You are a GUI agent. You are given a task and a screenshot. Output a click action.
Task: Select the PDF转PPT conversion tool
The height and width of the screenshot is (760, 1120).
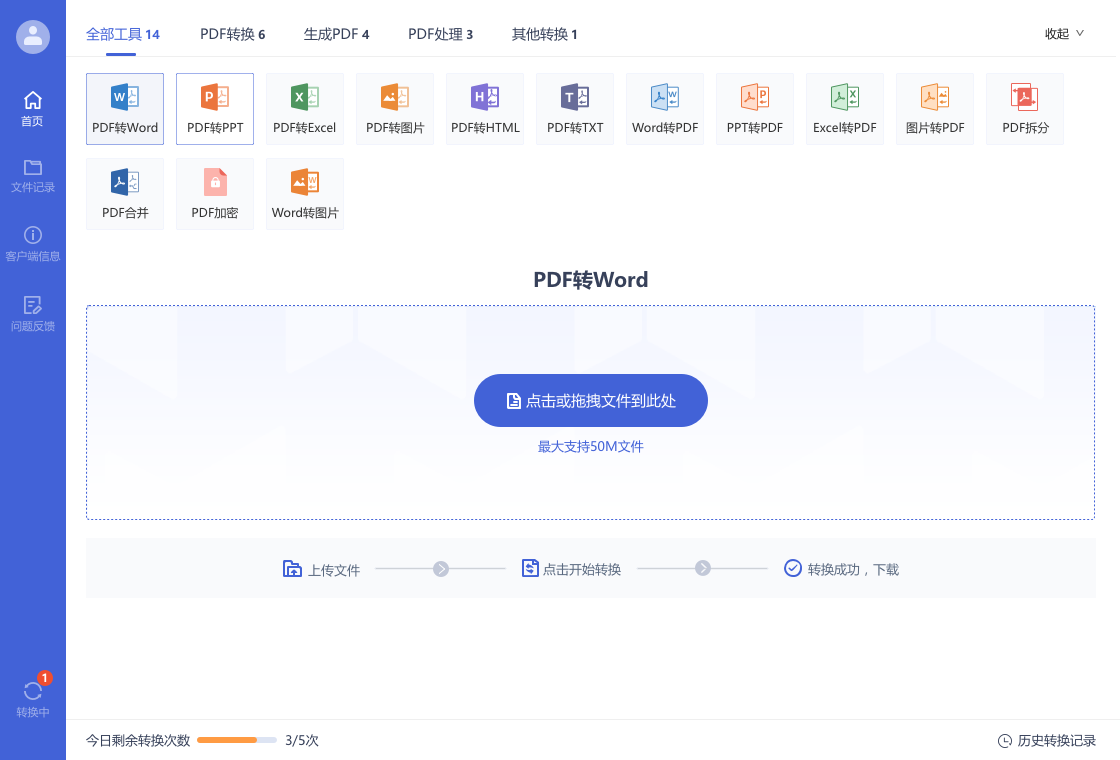(x=214, y=108)
